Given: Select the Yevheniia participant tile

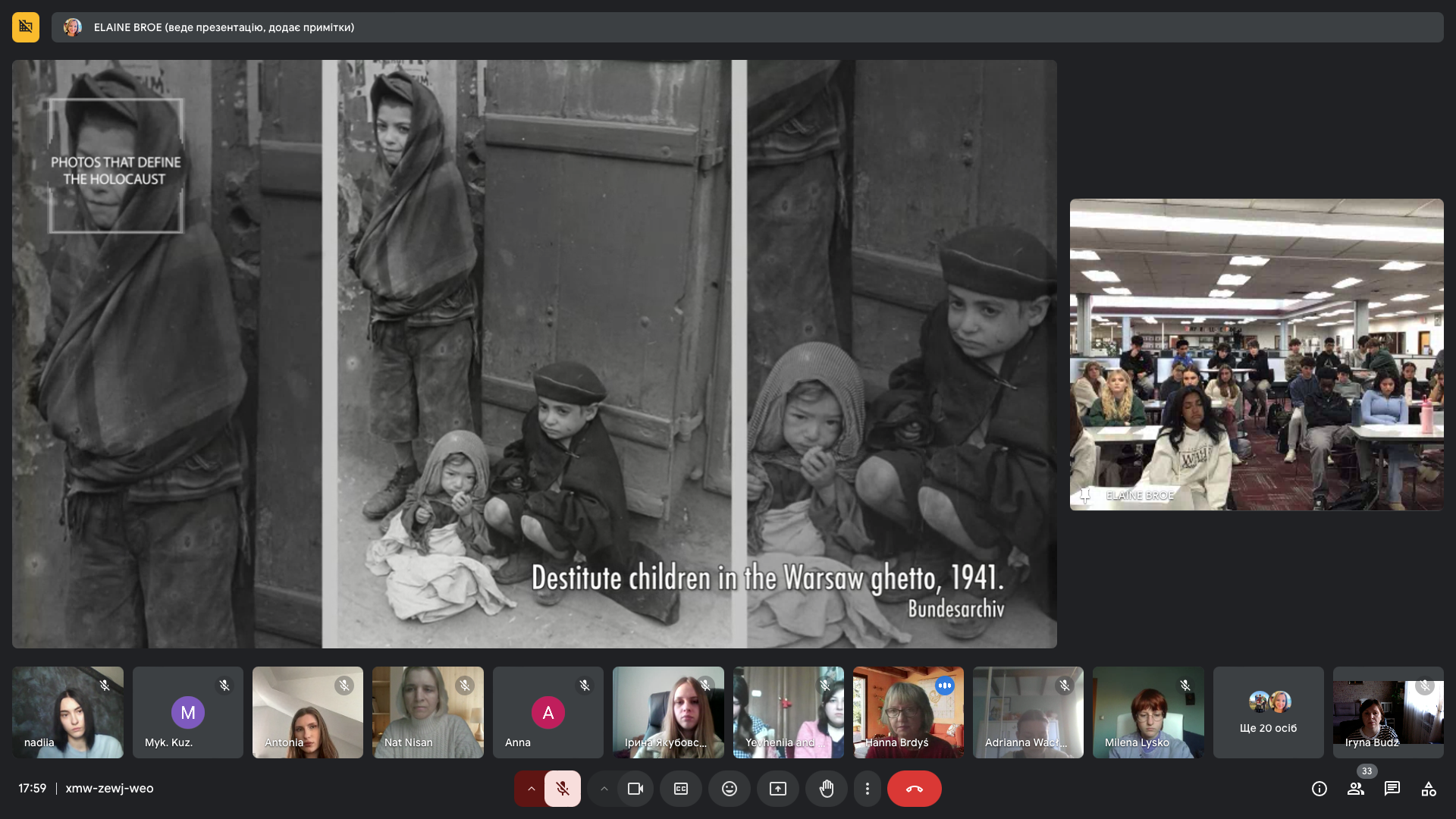Looking at the screenshot, I should click(789, 712).
